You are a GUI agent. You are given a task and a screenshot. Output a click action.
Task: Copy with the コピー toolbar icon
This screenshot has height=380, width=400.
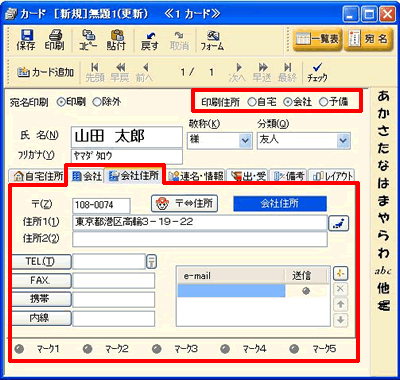point(88,40)
